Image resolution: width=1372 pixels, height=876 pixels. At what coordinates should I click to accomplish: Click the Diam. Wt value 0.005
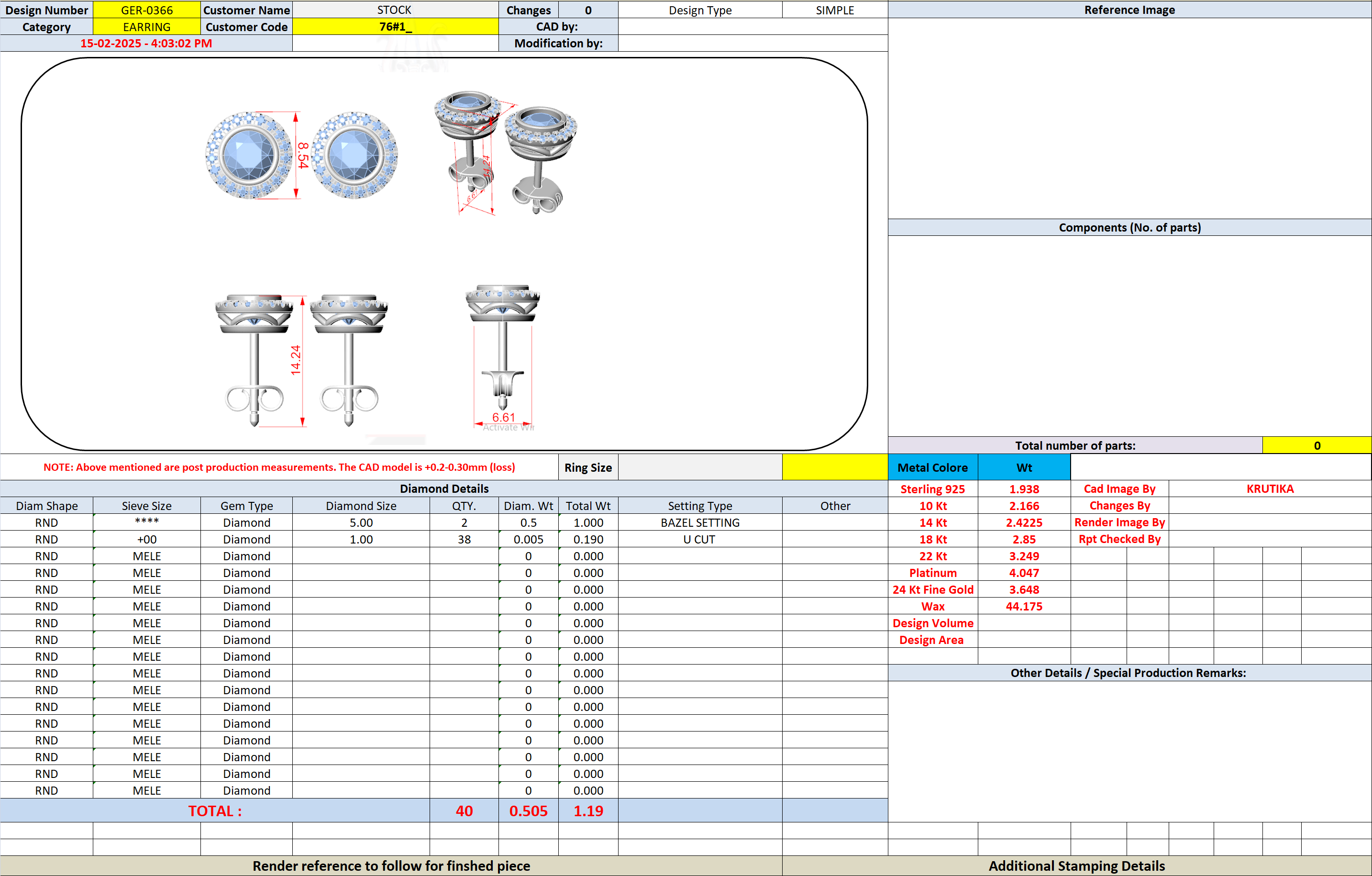pos(528,539)
